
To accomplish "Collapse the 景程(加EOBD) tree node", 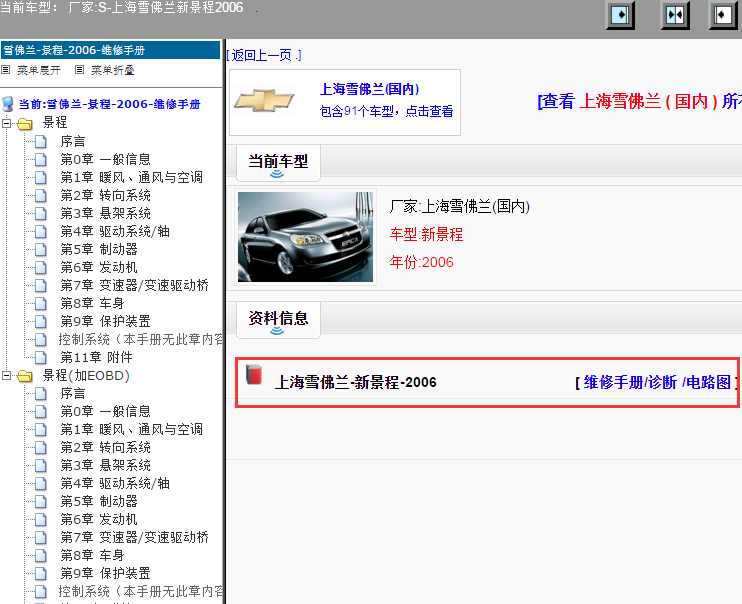I will pos(6,375).
